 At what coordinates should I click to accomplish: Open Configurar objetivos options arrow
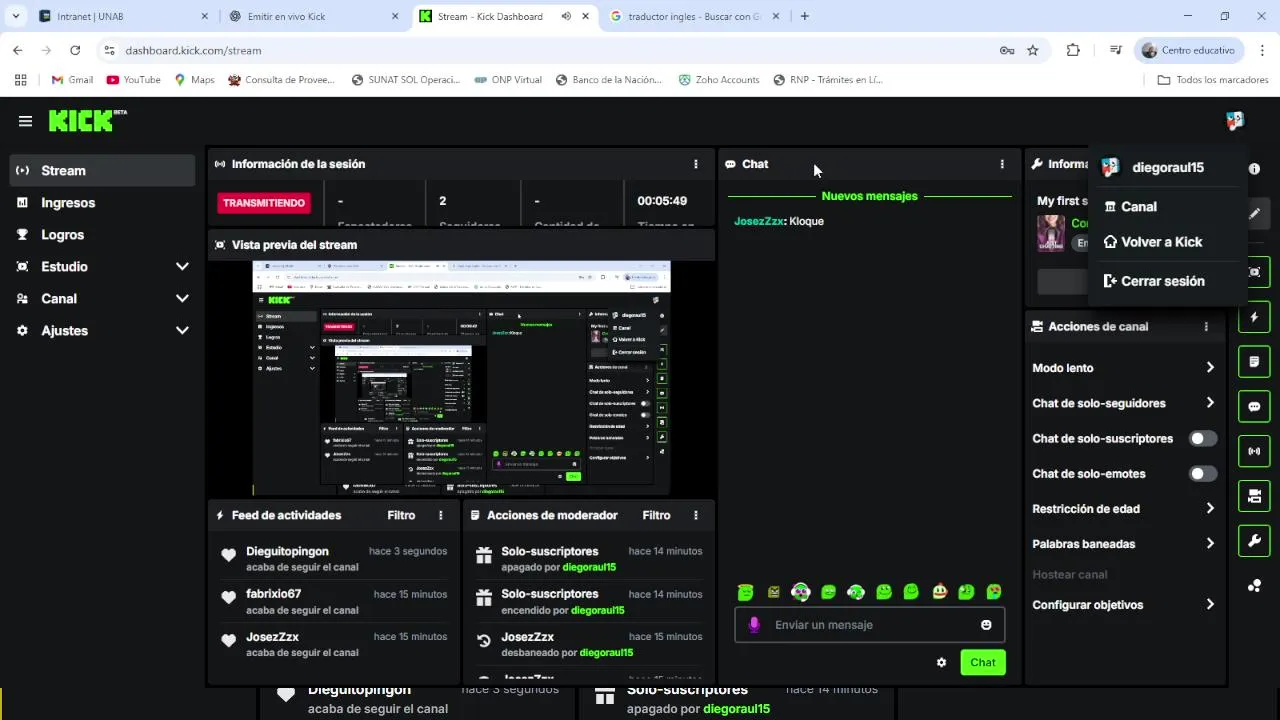pos(1210,605)
